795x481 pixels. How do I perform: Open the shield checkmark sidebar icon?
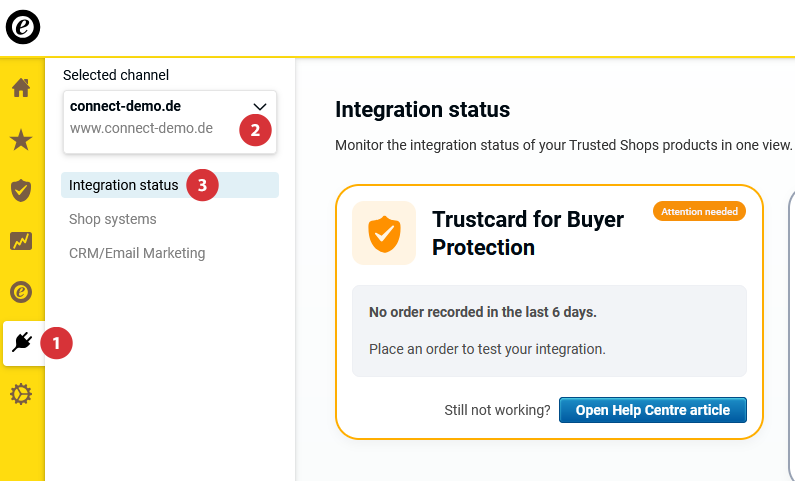pos(21,190)
